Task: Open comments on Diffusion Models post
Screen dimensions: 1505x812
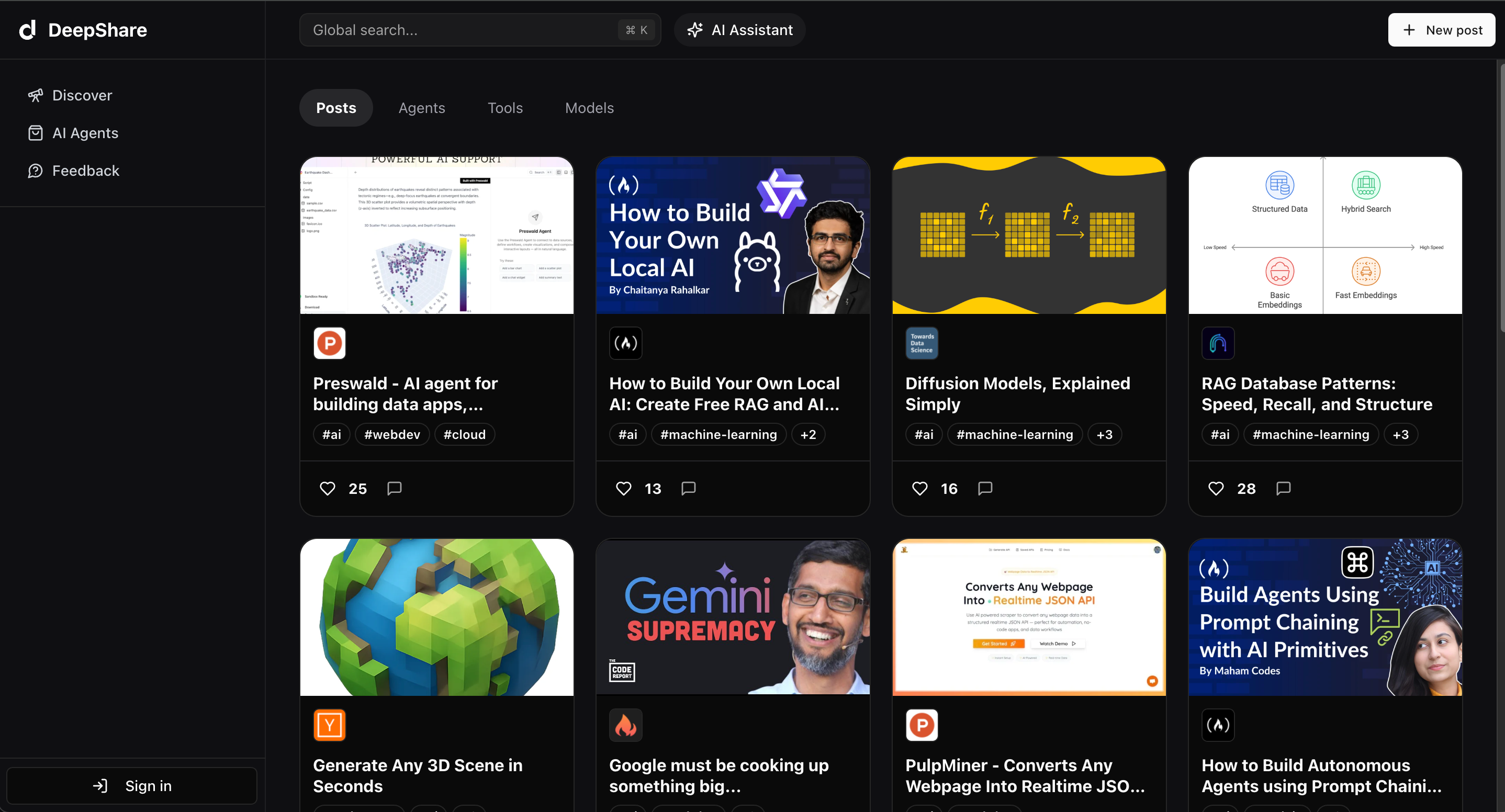Action: pos(985,488)
